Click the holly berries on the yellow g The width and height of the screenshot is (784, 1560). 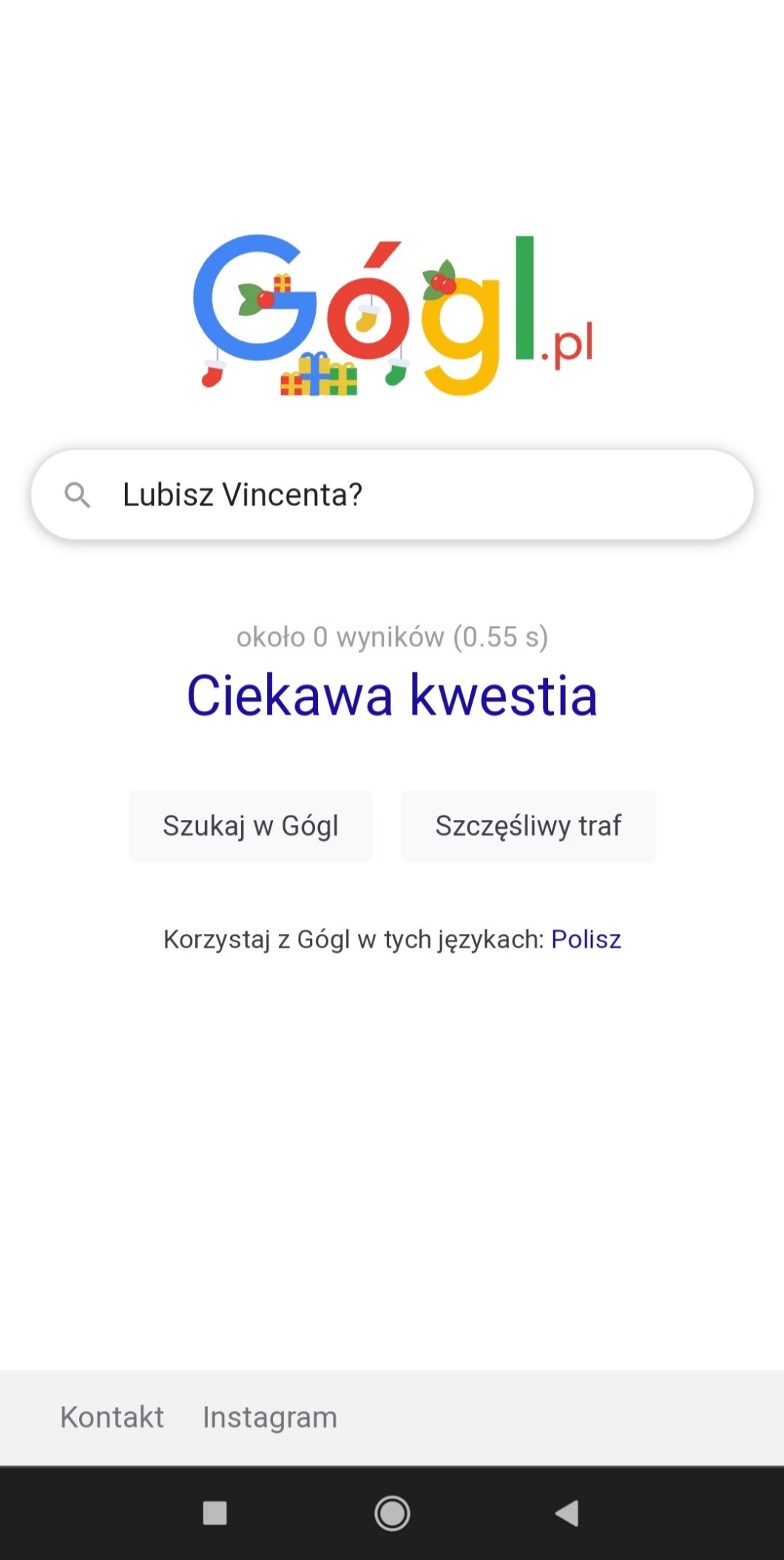click(441, 280)
